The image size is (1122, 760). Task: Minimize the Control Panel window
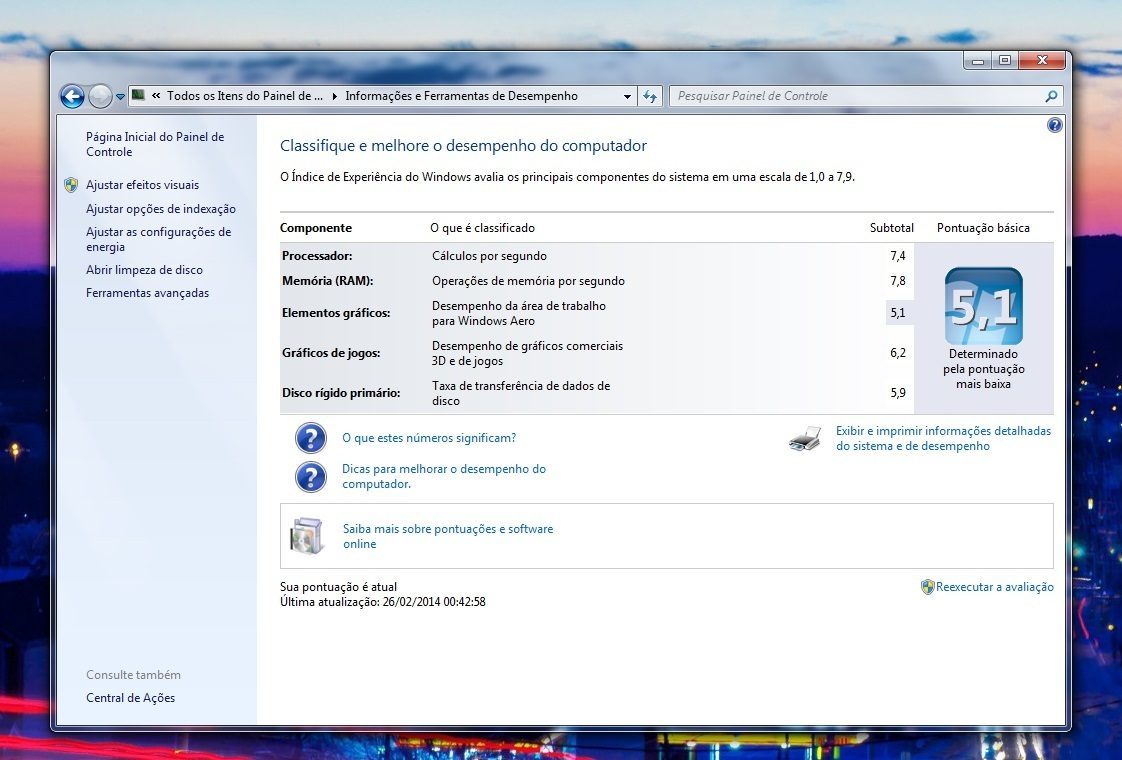[x=978, y=62]
